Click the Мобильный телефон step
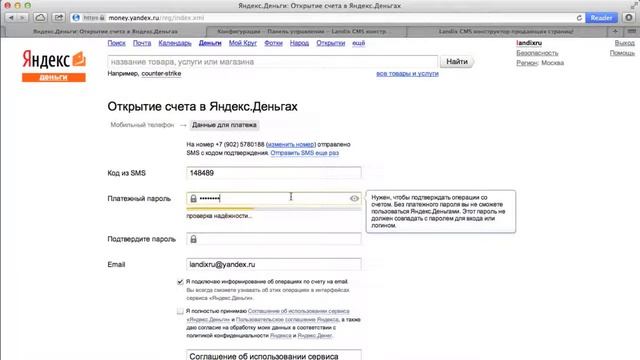 click(x=142, y=125)
